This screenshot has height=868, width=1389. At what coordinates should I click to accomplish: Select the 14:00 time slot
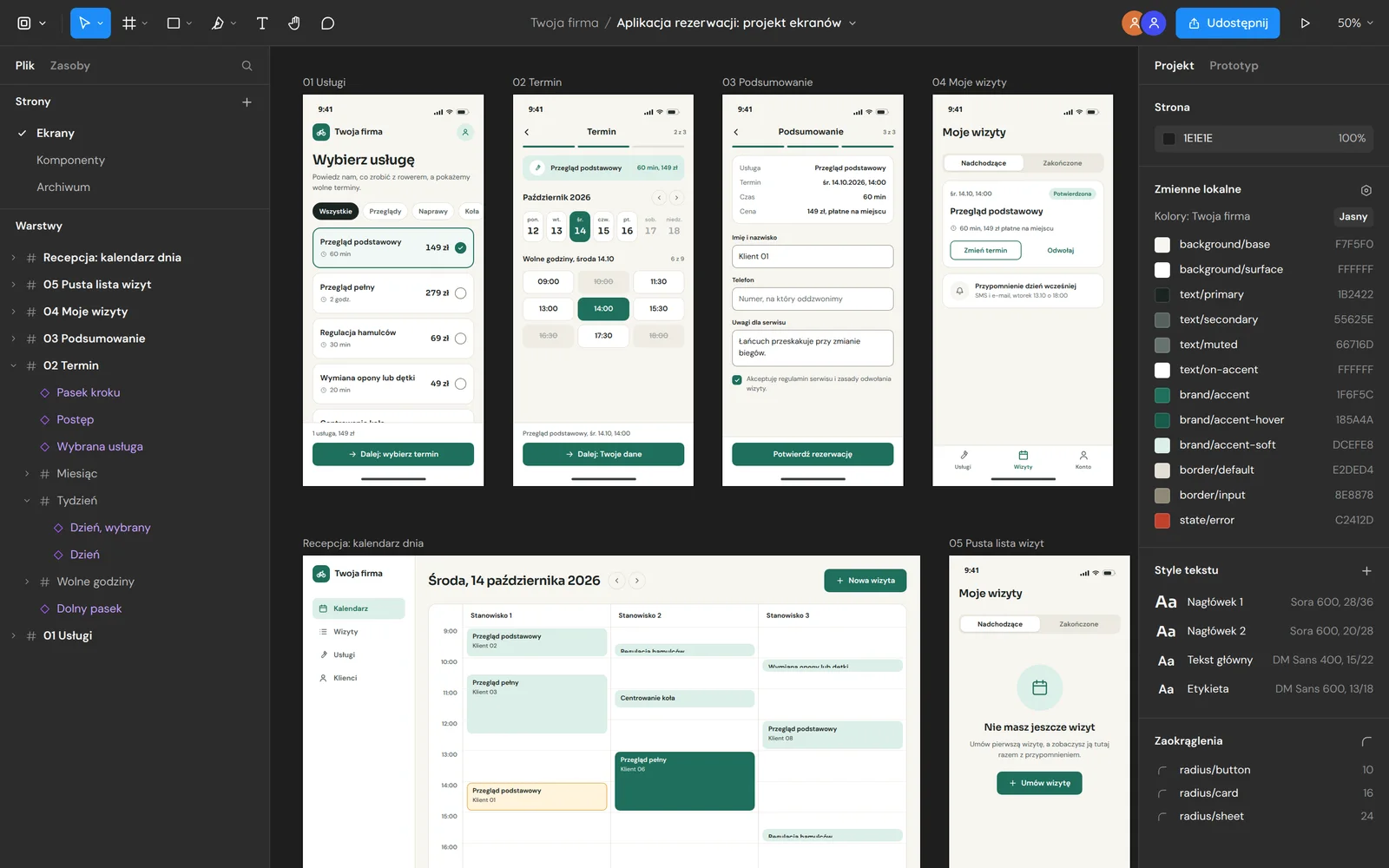tap(603, 309)
